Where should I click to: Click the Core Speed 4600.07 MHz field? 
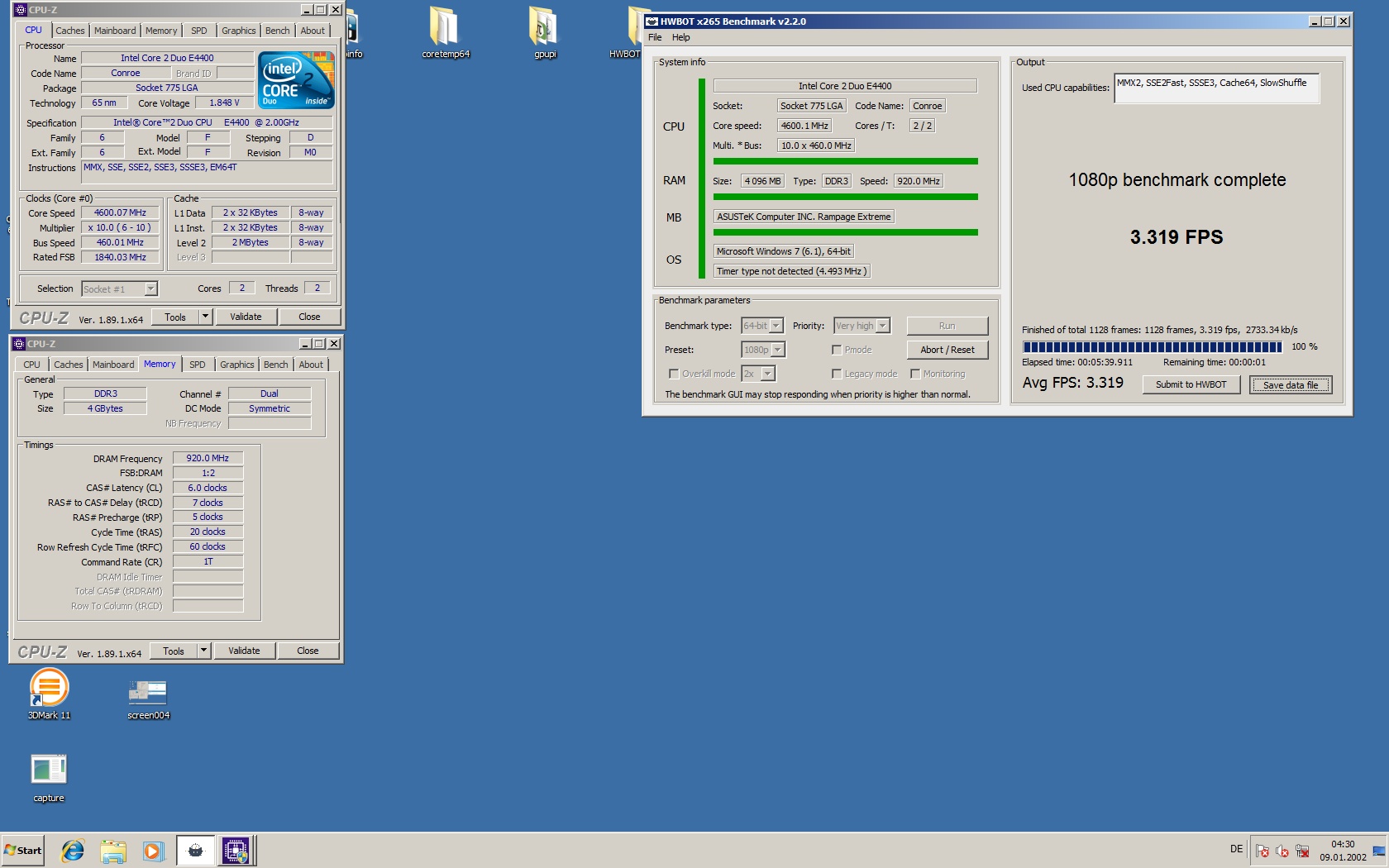pyautogui.click(x=120, y=212)
